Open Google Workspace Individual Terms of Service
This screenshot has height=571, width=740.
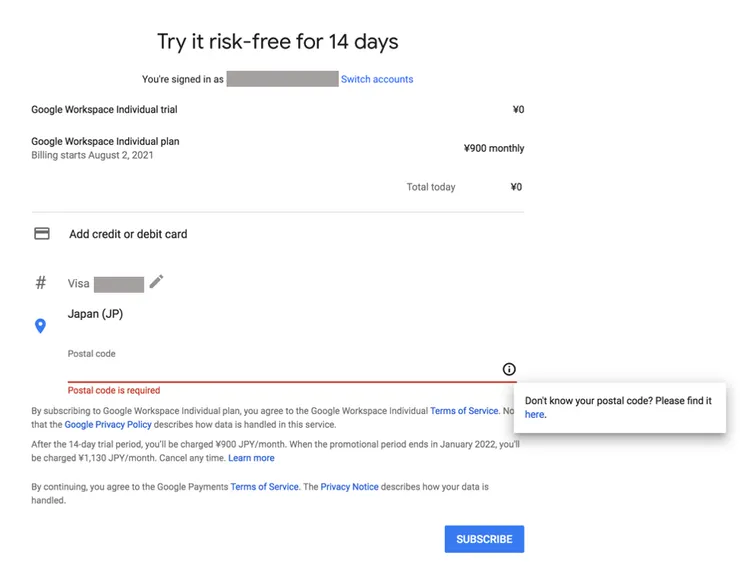point(464,411)
